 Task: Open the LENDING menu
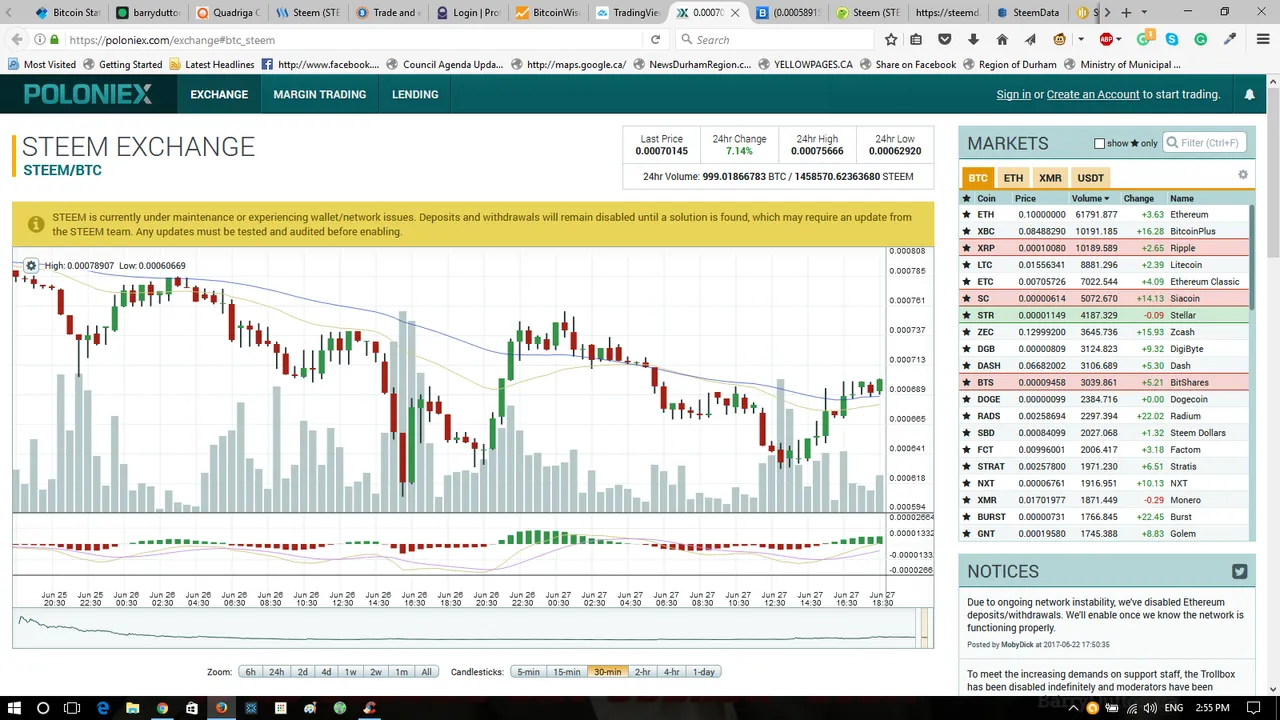coord(415,95)
